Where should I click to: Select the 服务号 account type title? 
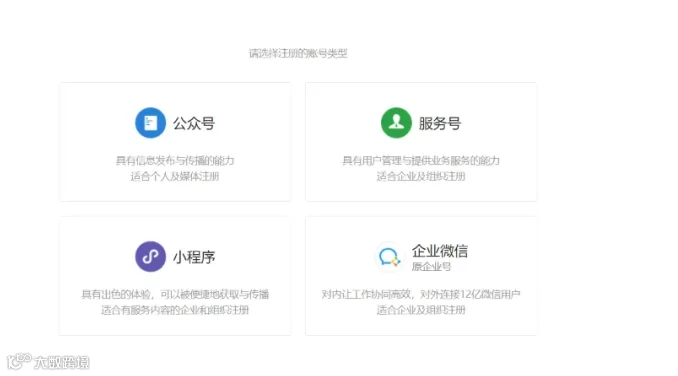pyautogui.click(x=440, y=124)
